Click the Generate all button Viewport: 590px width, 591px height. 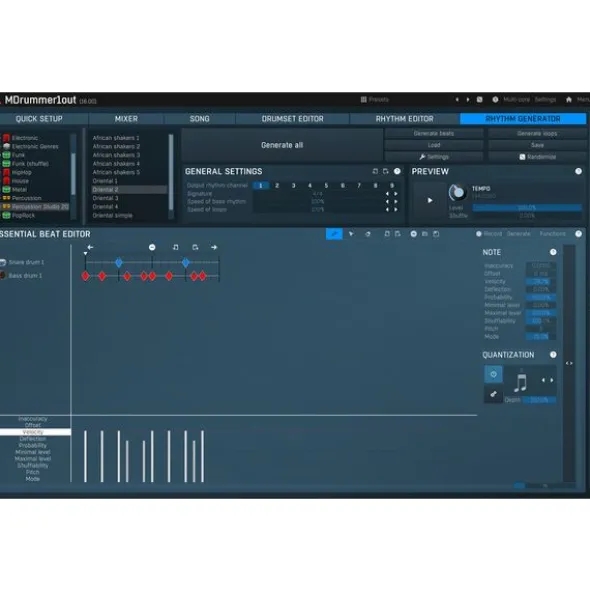click(x=282, y=145)
